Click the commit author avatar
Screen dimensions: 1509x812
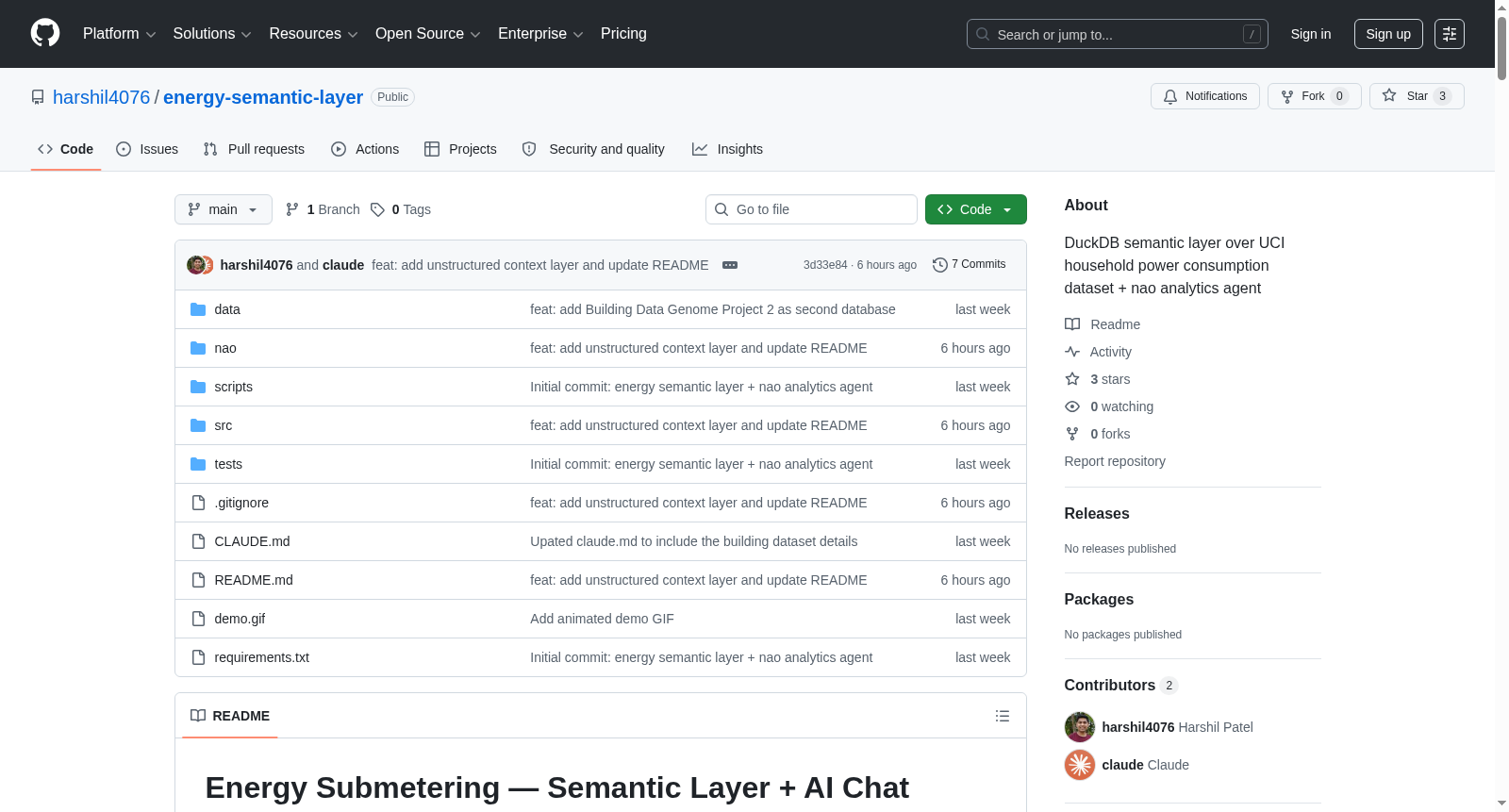tap(196, 265)
